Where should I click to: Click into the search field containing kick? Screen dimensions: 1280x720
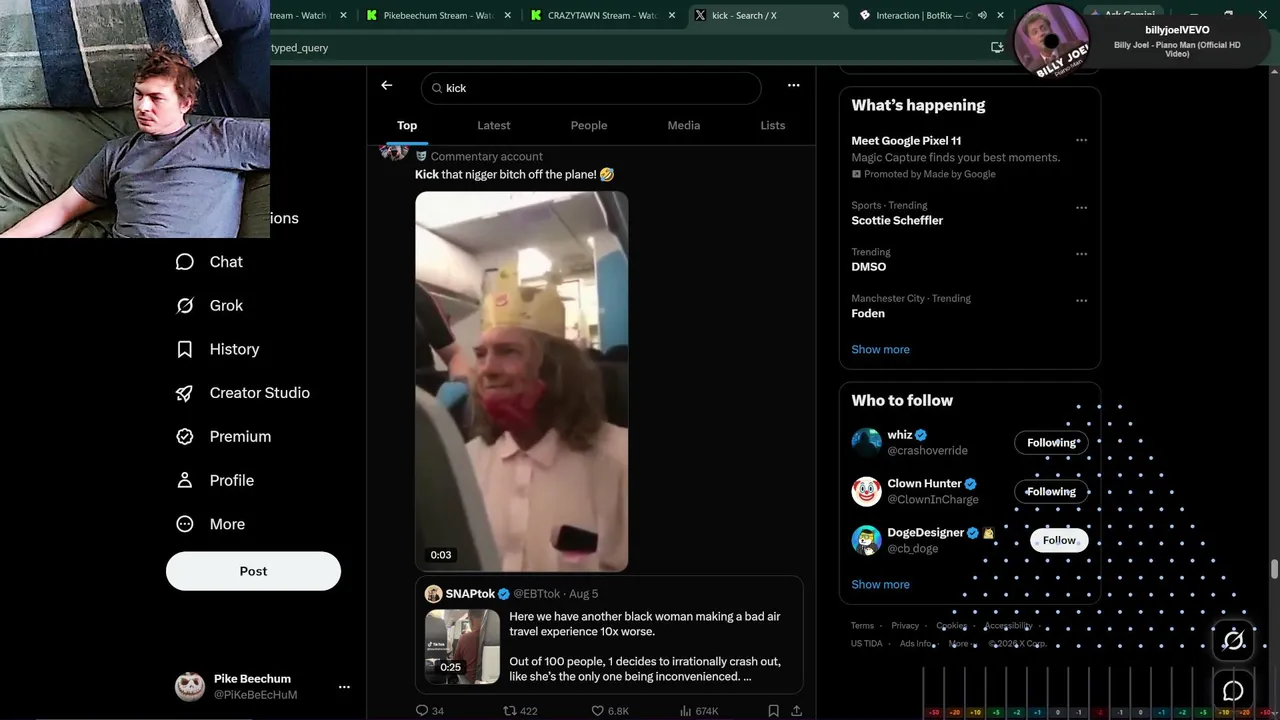click(x=591, y=88)
